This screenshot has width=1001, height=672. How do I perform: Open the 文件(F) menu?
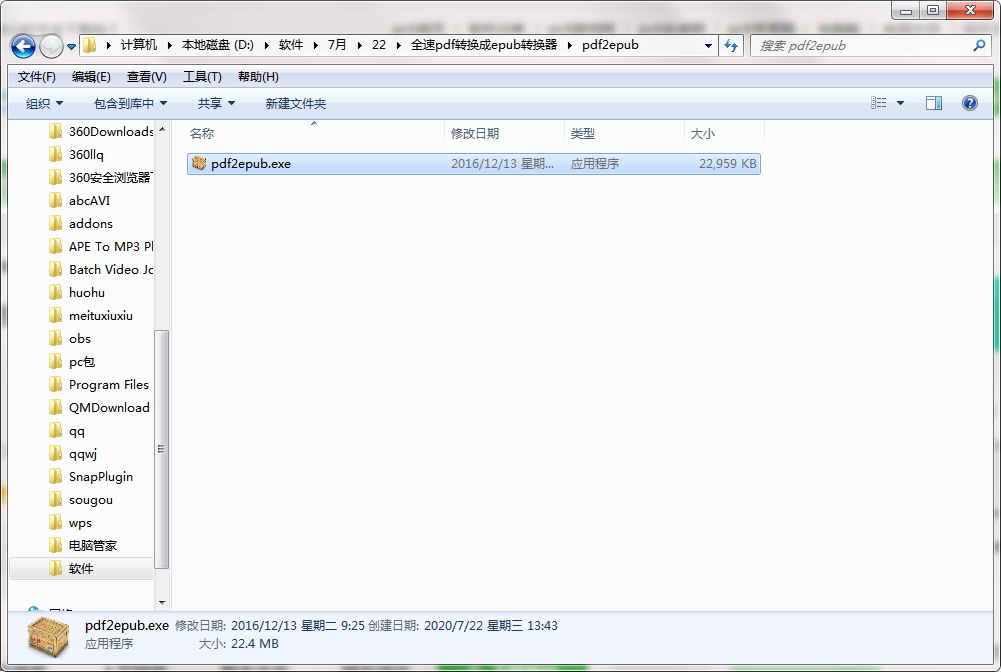tap(36, 77)
